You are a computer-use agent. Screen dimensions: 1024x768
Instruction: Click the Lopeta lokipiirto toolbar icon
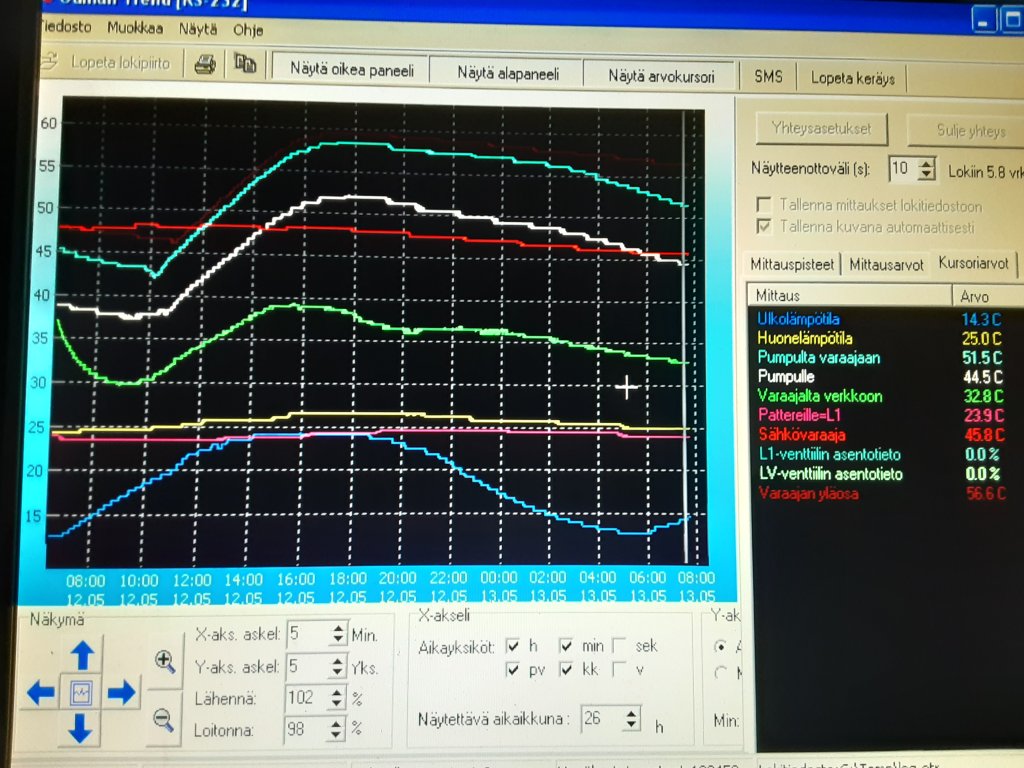50,61
